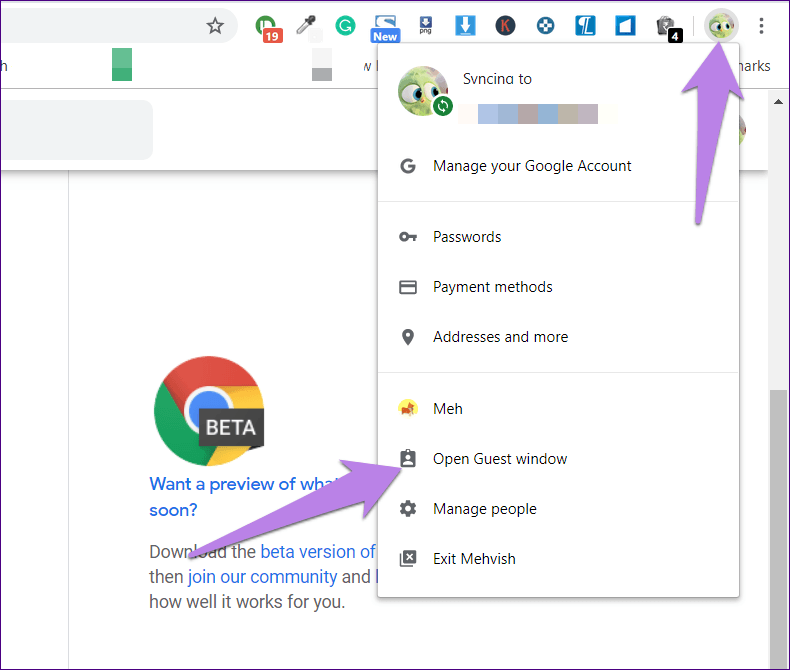790x670 pixels.
Task: Click the profile avatar in the toolbar
Action: click(x=720, y=26)
